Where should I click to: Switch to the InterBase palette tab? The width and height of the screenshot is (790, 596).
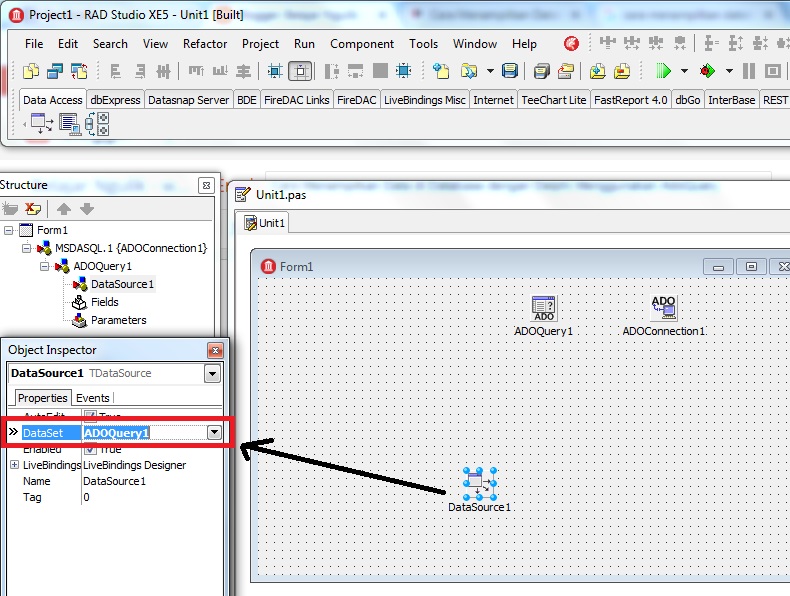(x=732, y=100)
